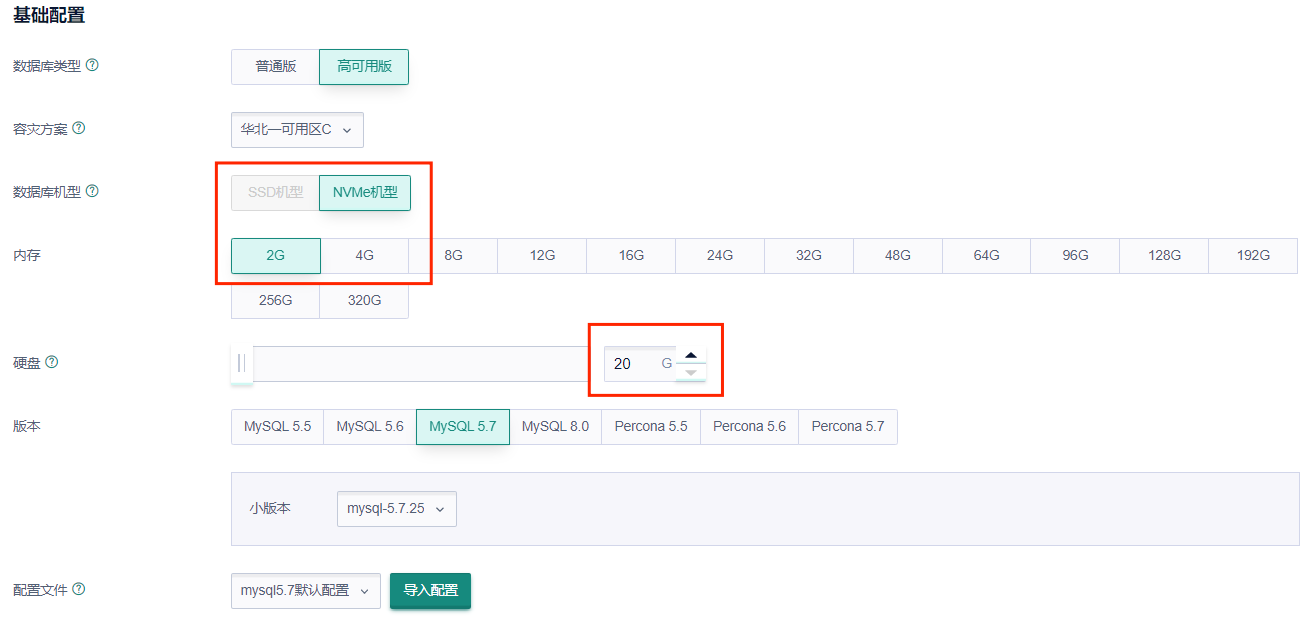The width and height of the screenshot is (1307, 621).
Task: Select MySQL 8.0 version tab
Action: point(555,427)
